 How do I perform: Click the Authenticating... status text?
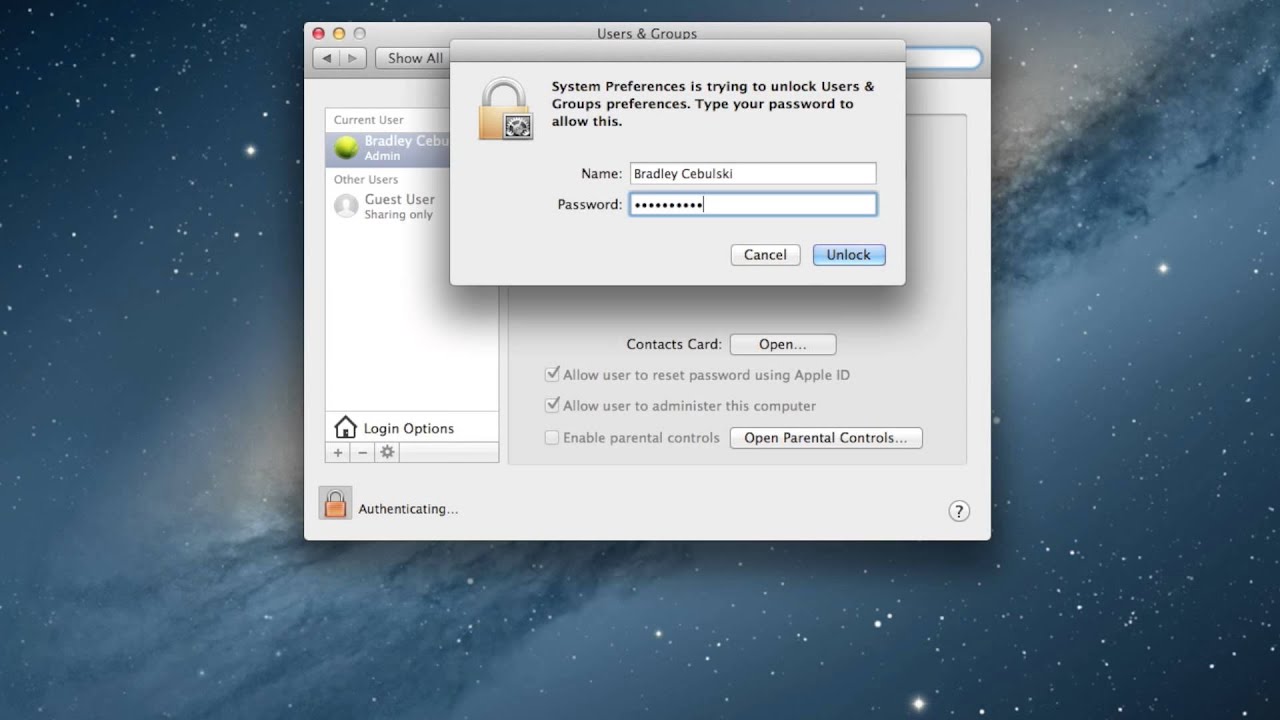click(x=408, y=509)
